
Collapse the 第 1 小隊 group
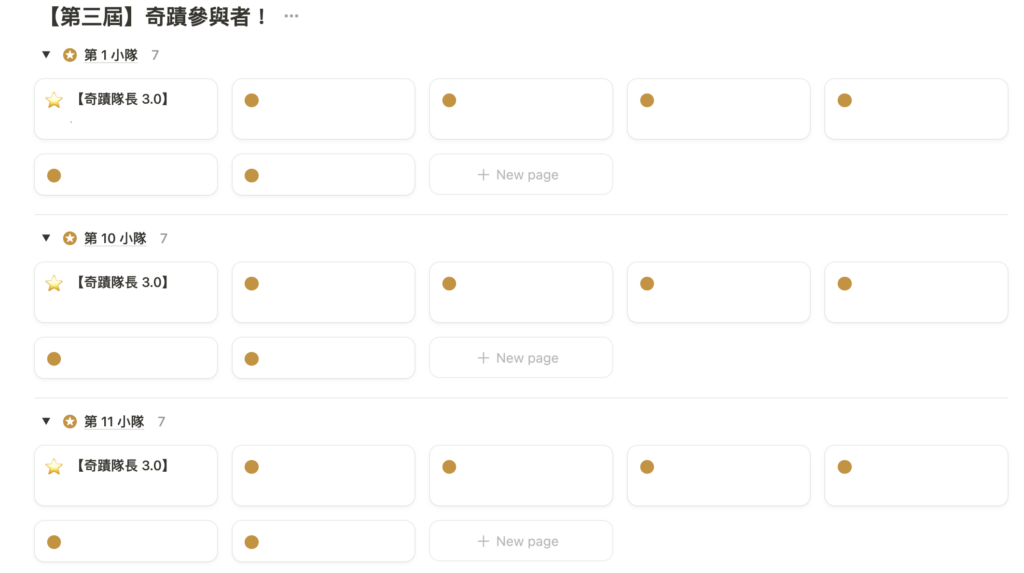point(45,55)
